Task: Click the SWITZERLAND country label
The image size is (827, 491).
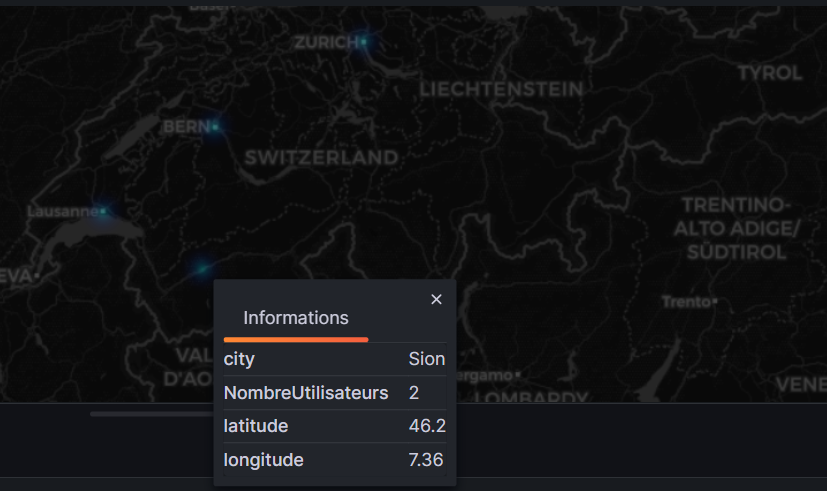Action: click(x=321, y=158)
